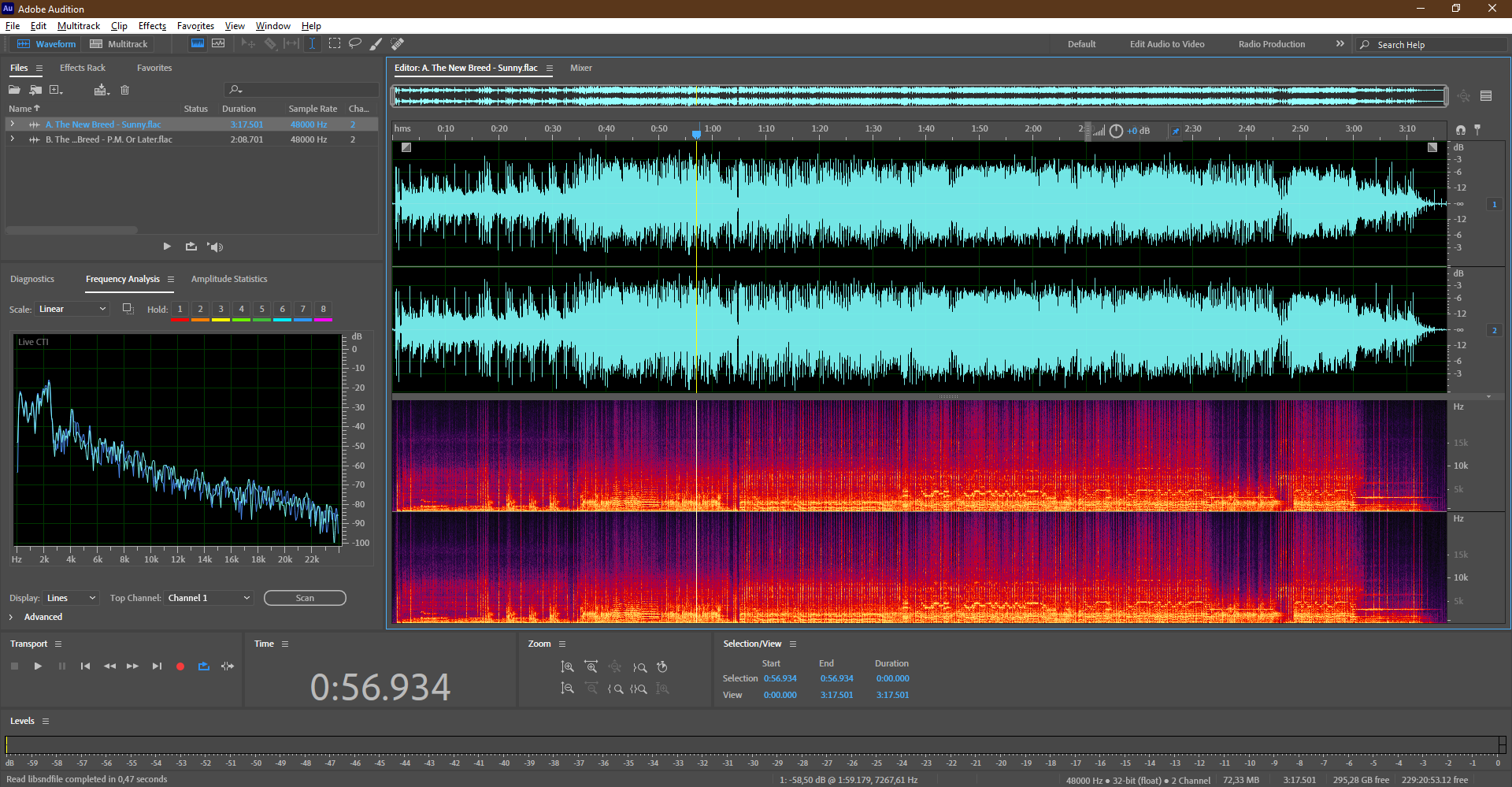Image resolution: width=1512 pixels, height=787 pixels.
Task: Toggle Skip Selection in the Transport panel
Action: (x=228, y=666)
